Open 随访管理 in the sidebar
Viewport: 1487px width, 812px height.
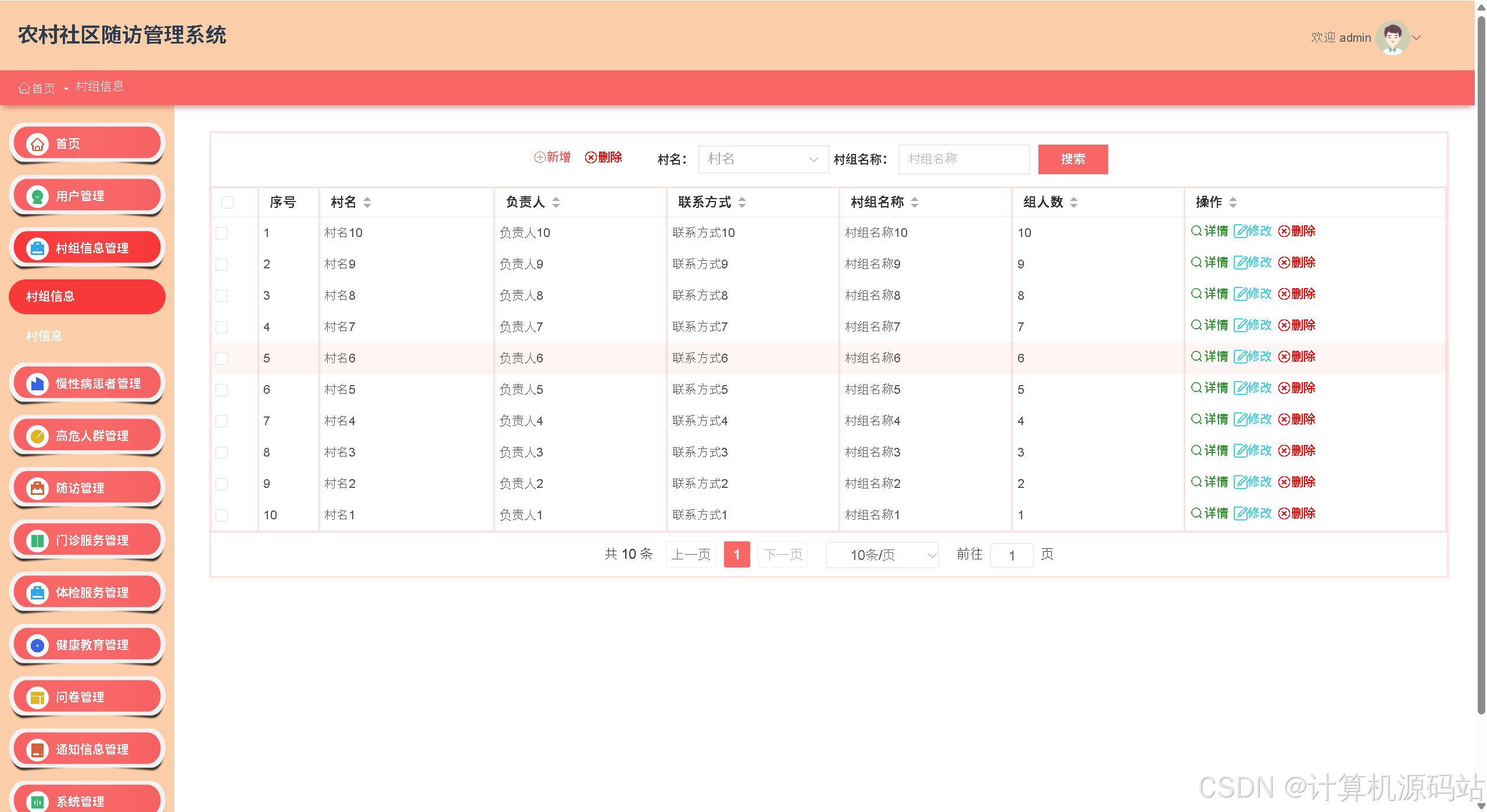tap(87, 488)
